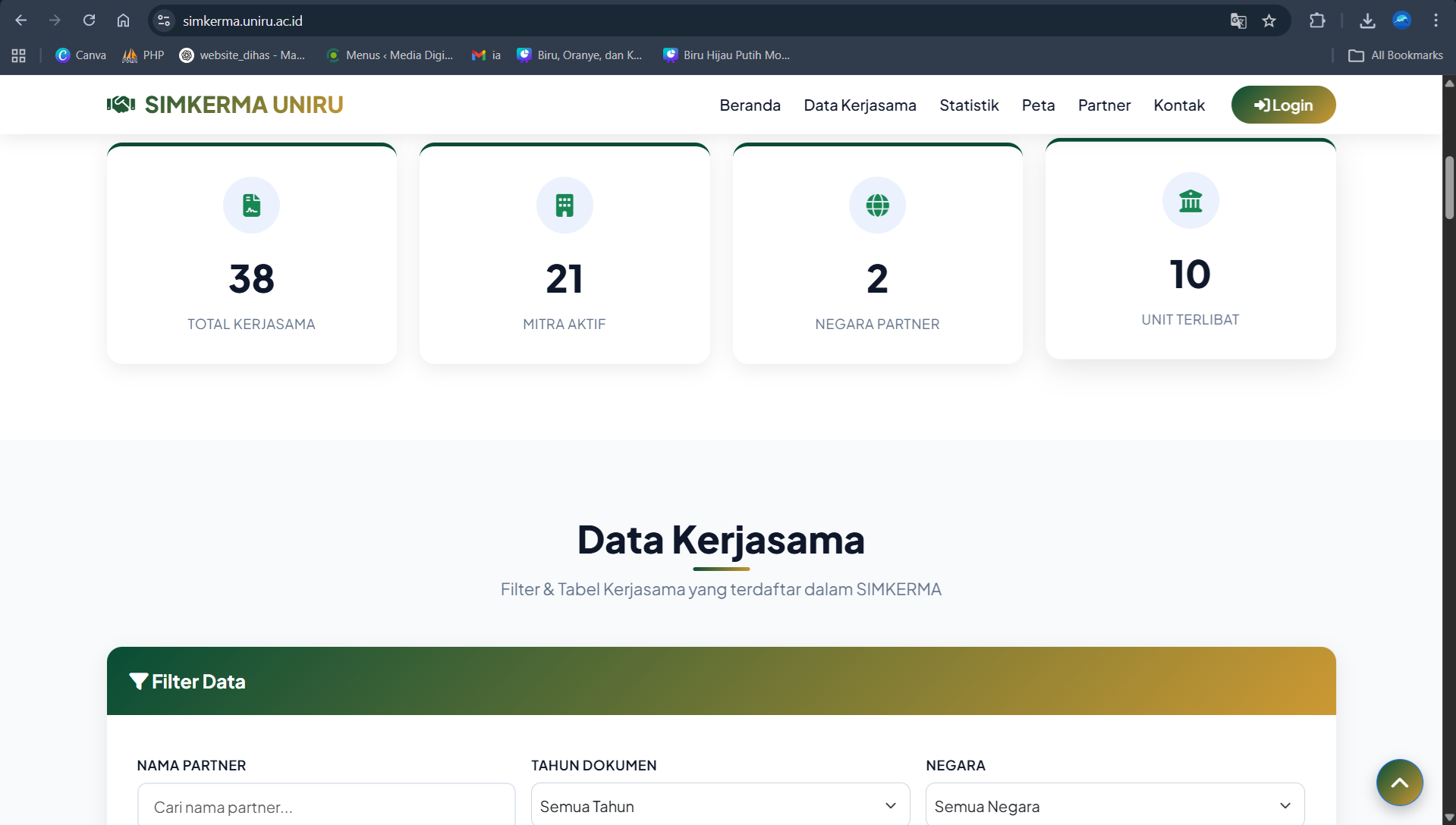This screenshot has width=1456, height=825.
Task: Open Kontak menu item
Action: pos(1179,105)
